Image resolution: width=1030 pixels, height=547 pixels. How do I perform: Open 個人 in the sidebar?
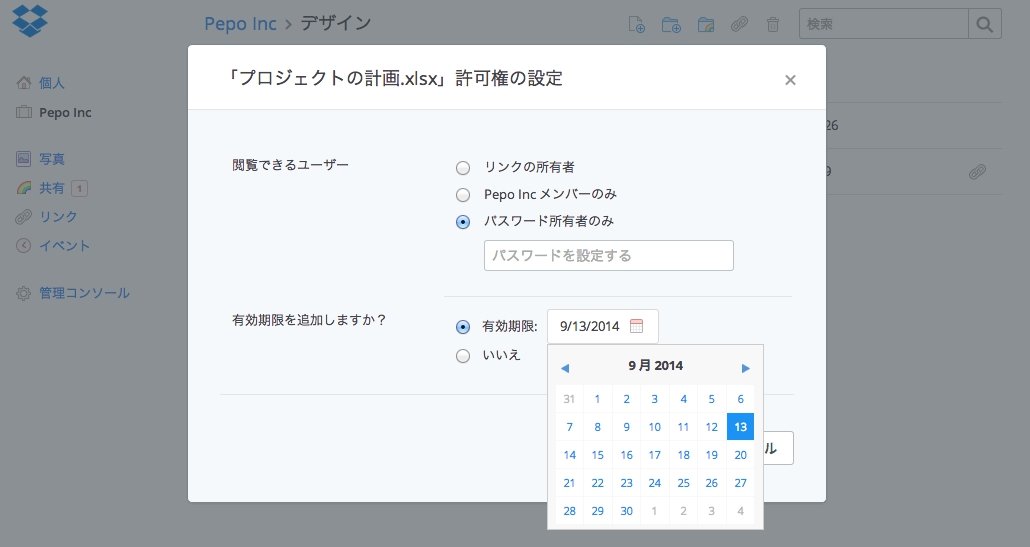[51, 83]
